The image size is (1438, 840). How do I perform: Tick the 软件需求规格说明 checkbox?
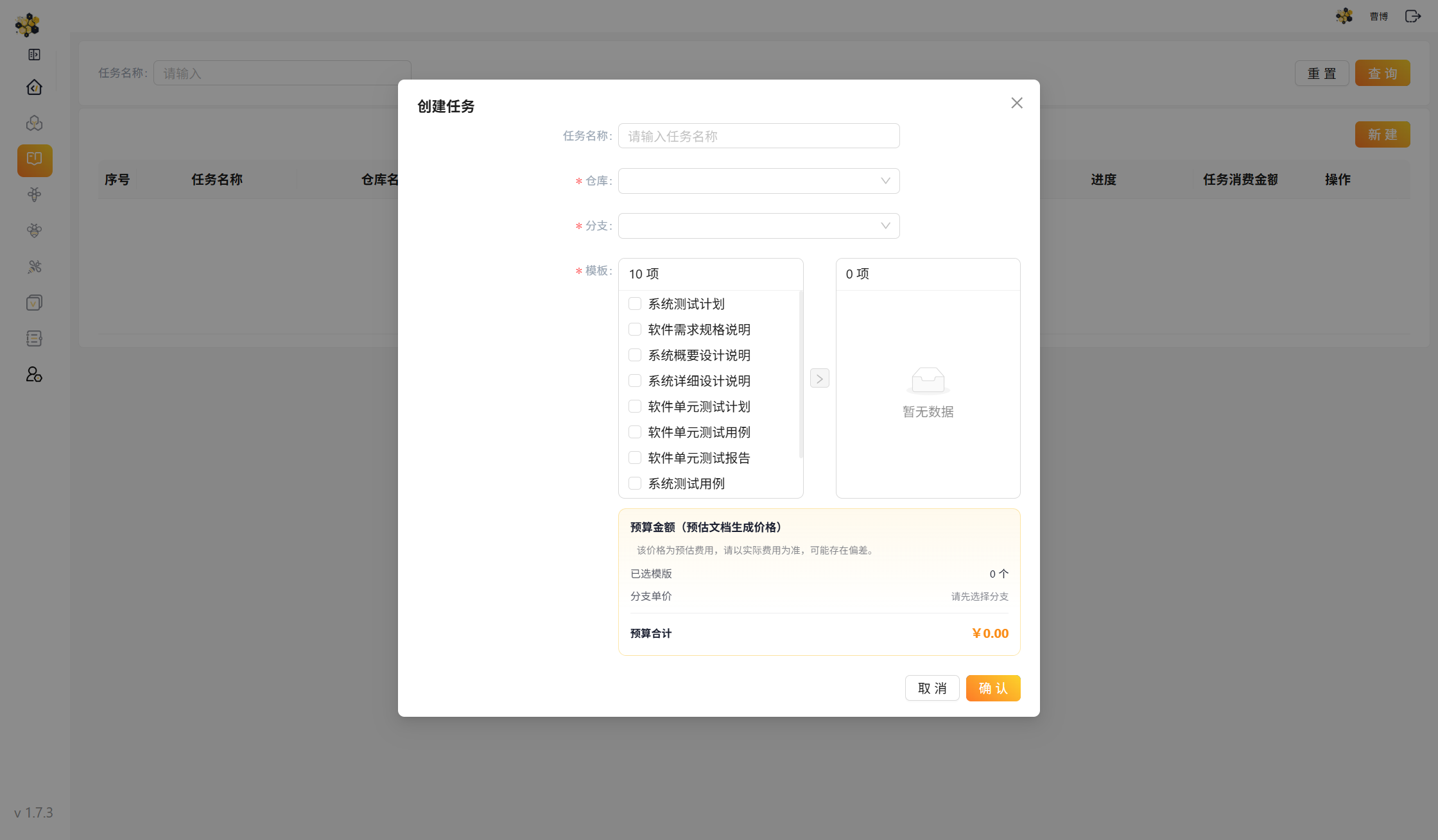point(635,329)
